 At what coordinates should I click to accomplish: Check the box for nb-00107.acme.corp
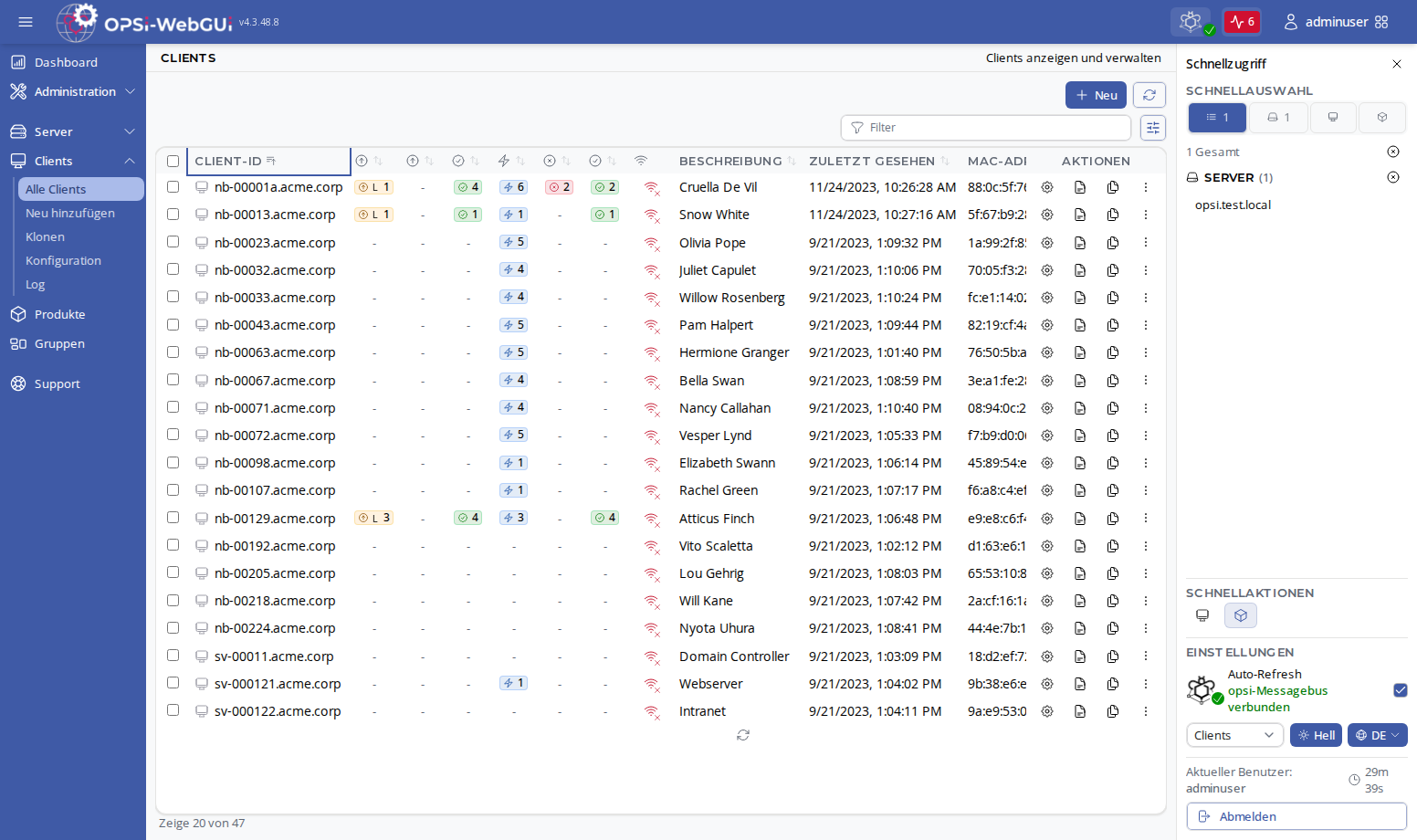[x=173, y=489]
